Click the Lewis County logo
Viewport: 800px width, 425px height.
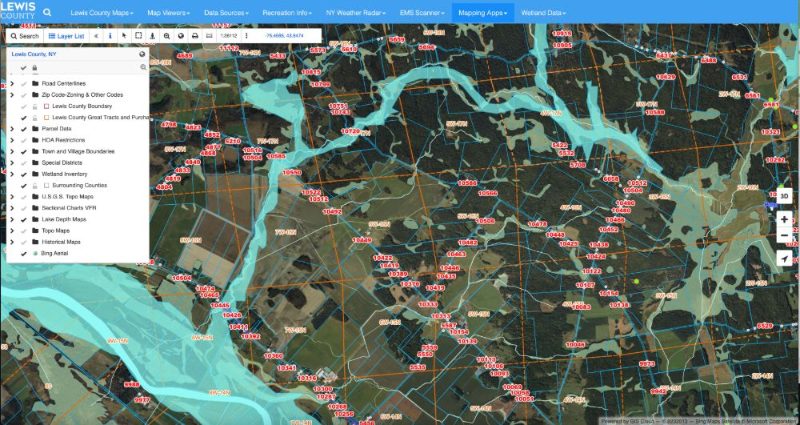pyautogui.click(x=18, y=11)
